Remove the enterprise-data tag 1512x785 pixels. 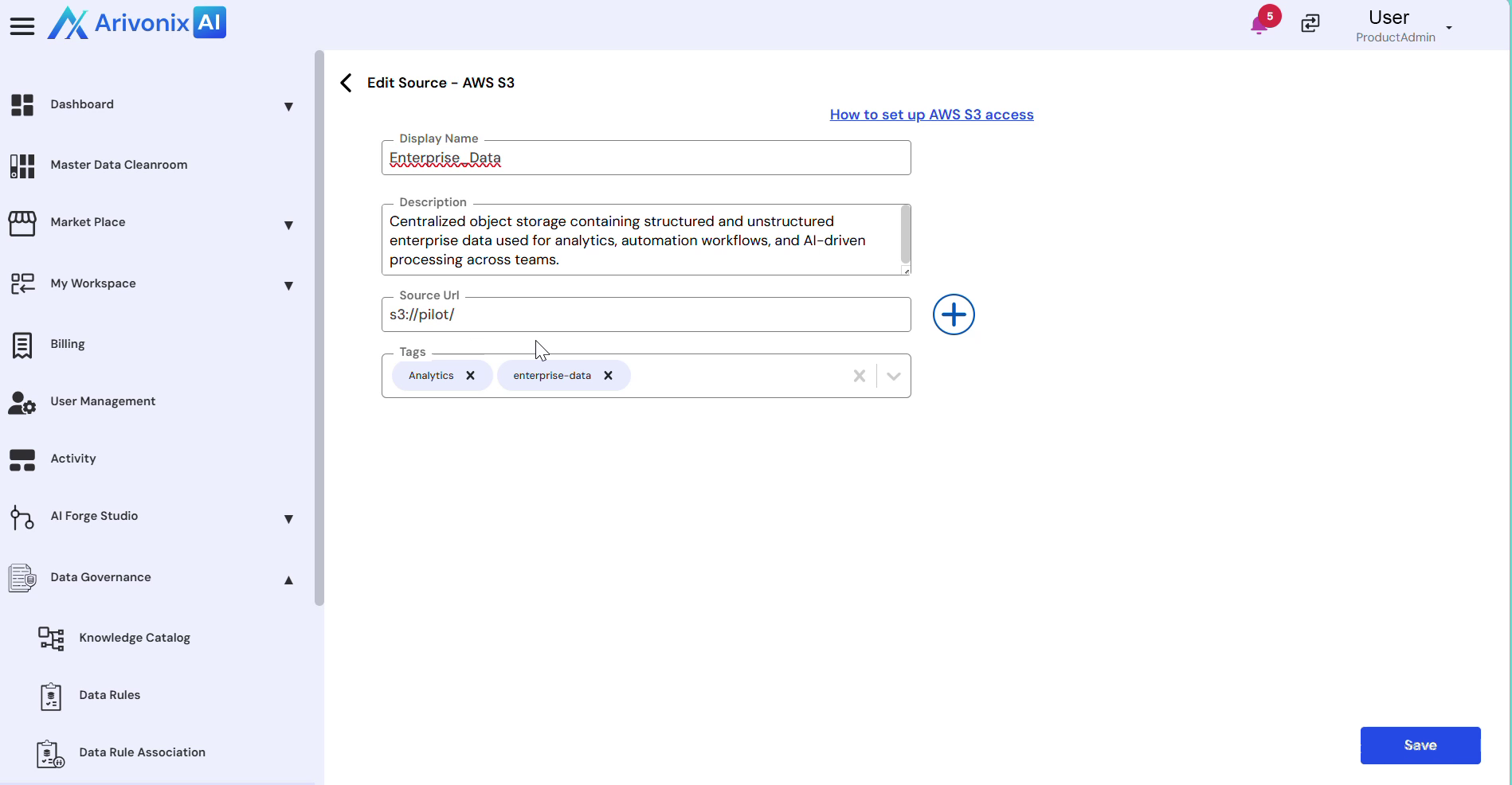pyautogui.click(x=608, y=376)
